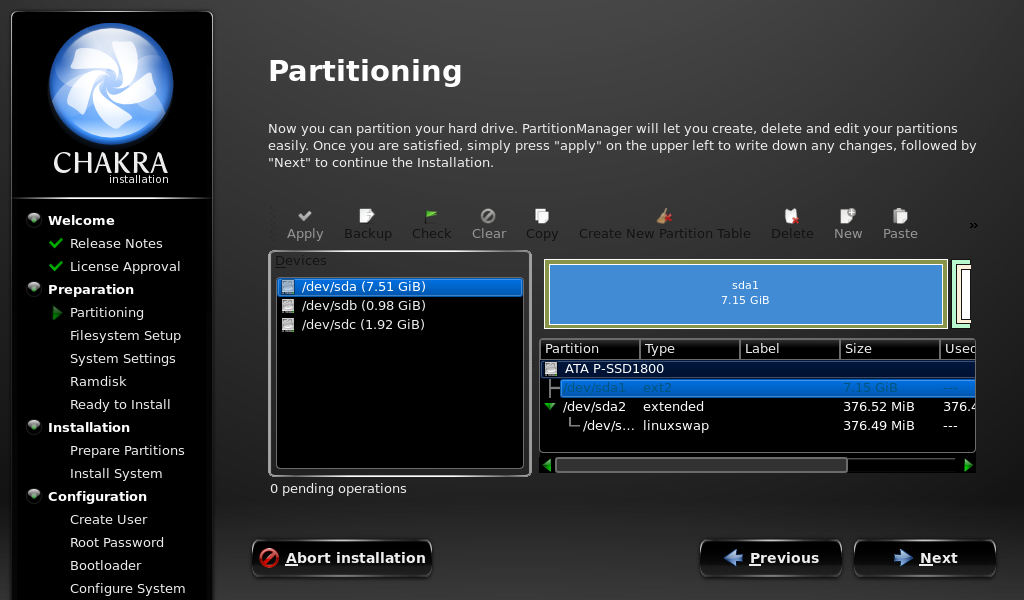The height and width of the screenshot is (600, 1024).
Task: Click the green checkmark beside License Approval
Action: (56, 266)
